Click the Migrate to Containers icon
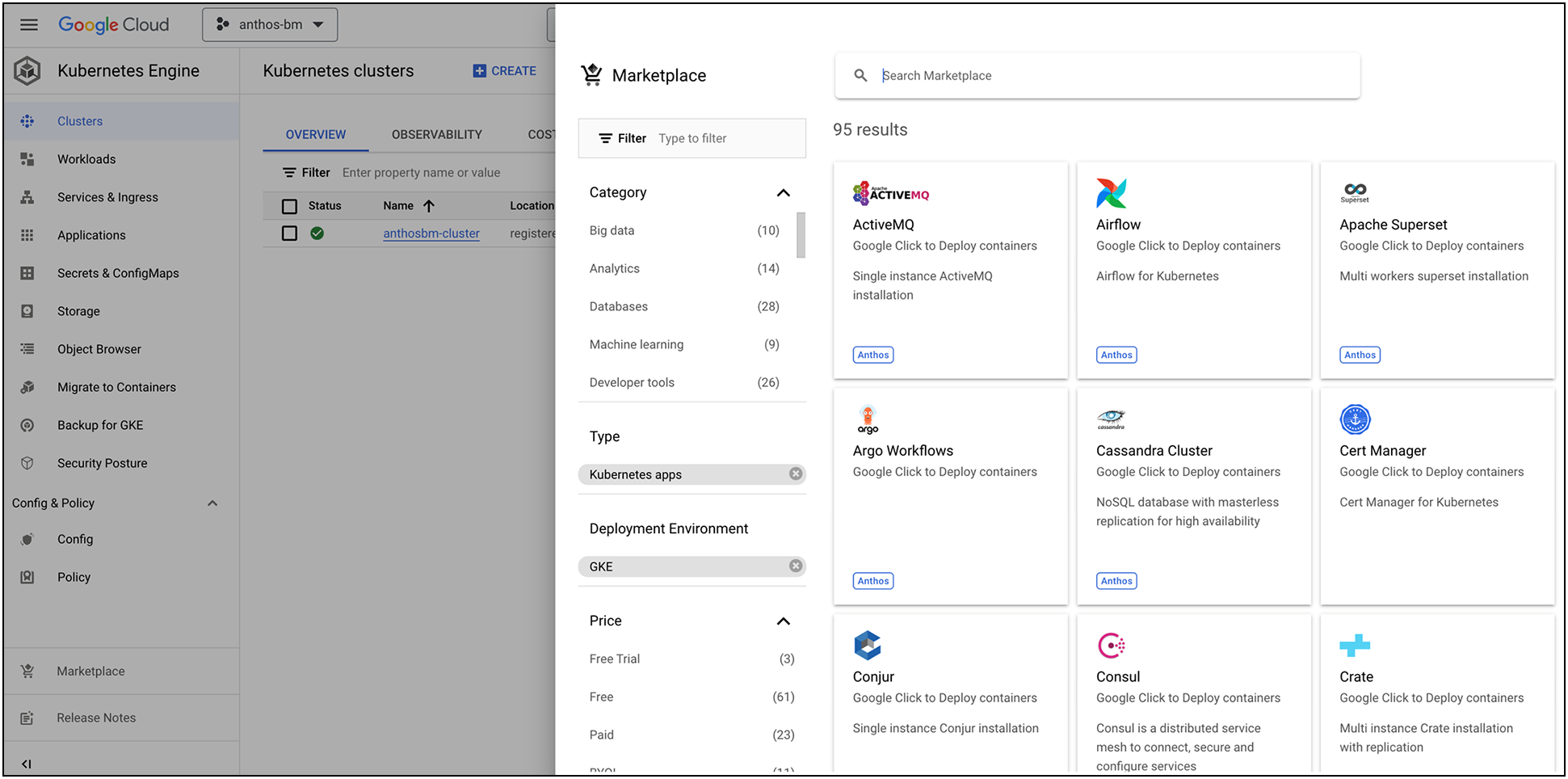 pyautogui.click(x=27, y=387)
